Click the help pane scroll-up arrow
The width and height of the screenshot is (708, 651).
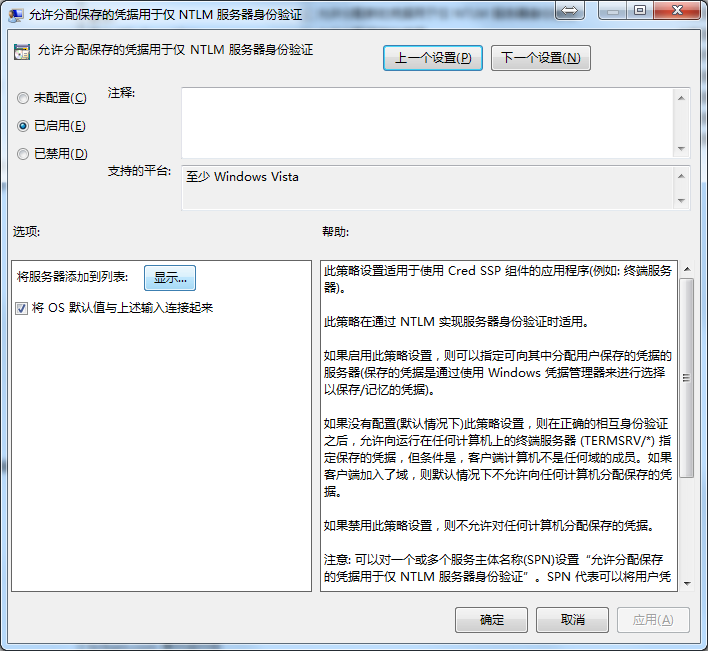686,270
